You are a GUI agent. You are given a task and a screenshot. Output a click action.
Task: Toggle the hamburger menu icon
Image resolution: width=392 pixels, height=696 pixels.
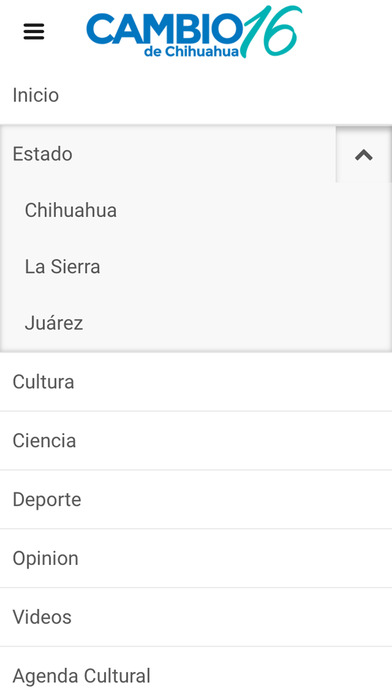[34, 32]
